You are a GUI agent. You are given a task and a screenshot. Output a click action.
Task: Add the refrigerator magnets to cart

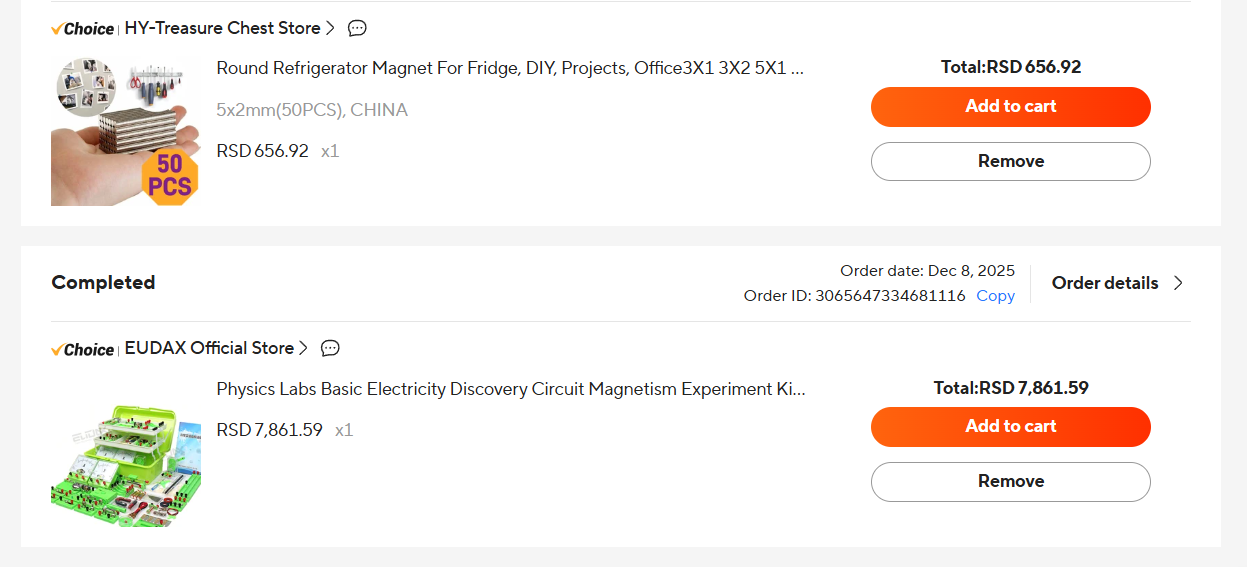click(x=1010, y=107)
